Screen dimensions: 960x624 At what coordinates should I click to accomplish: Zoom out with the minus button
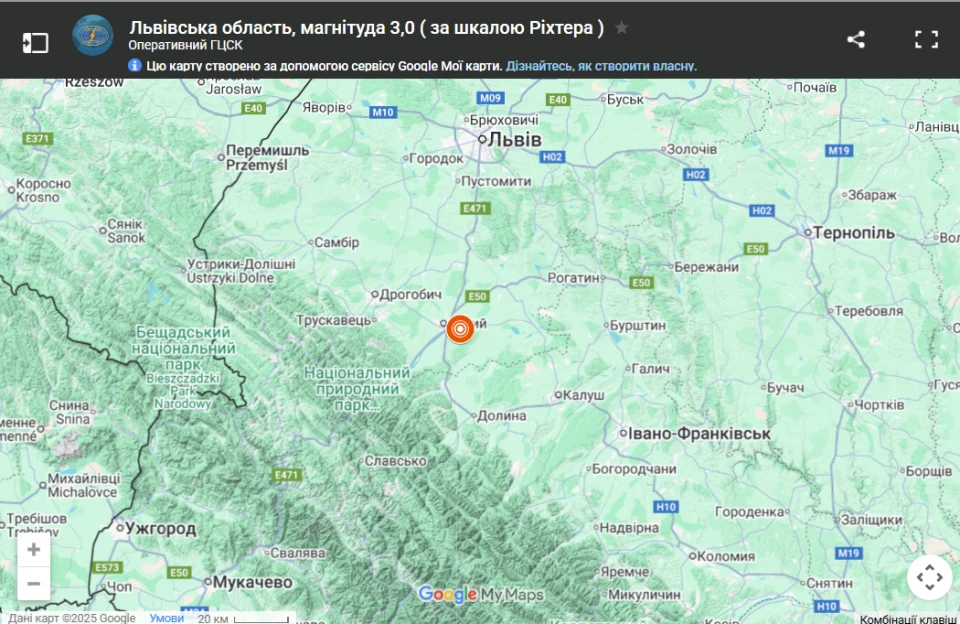34,583
